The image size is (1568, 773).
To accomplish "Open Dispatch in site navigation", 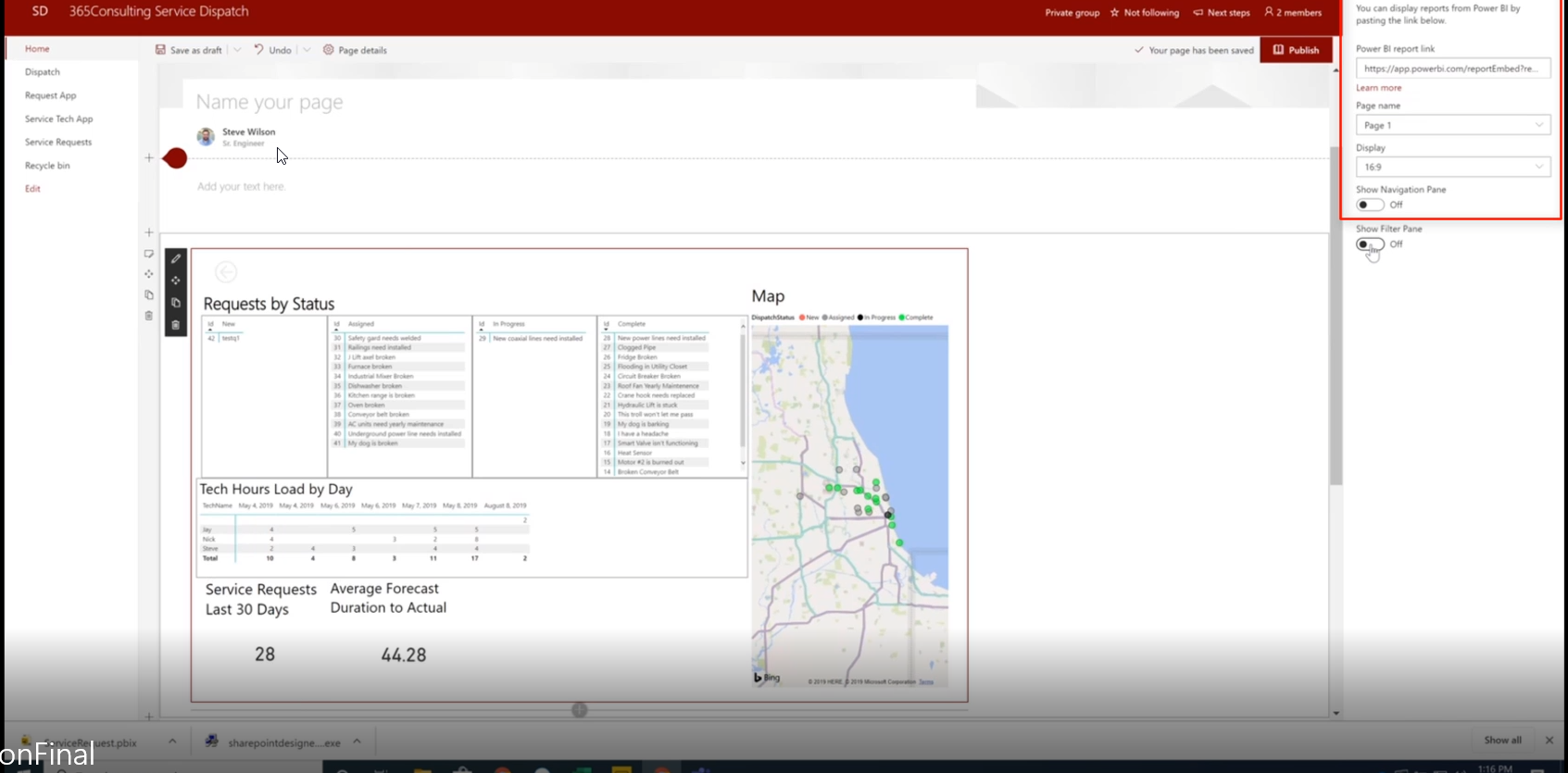I will 43,72.
